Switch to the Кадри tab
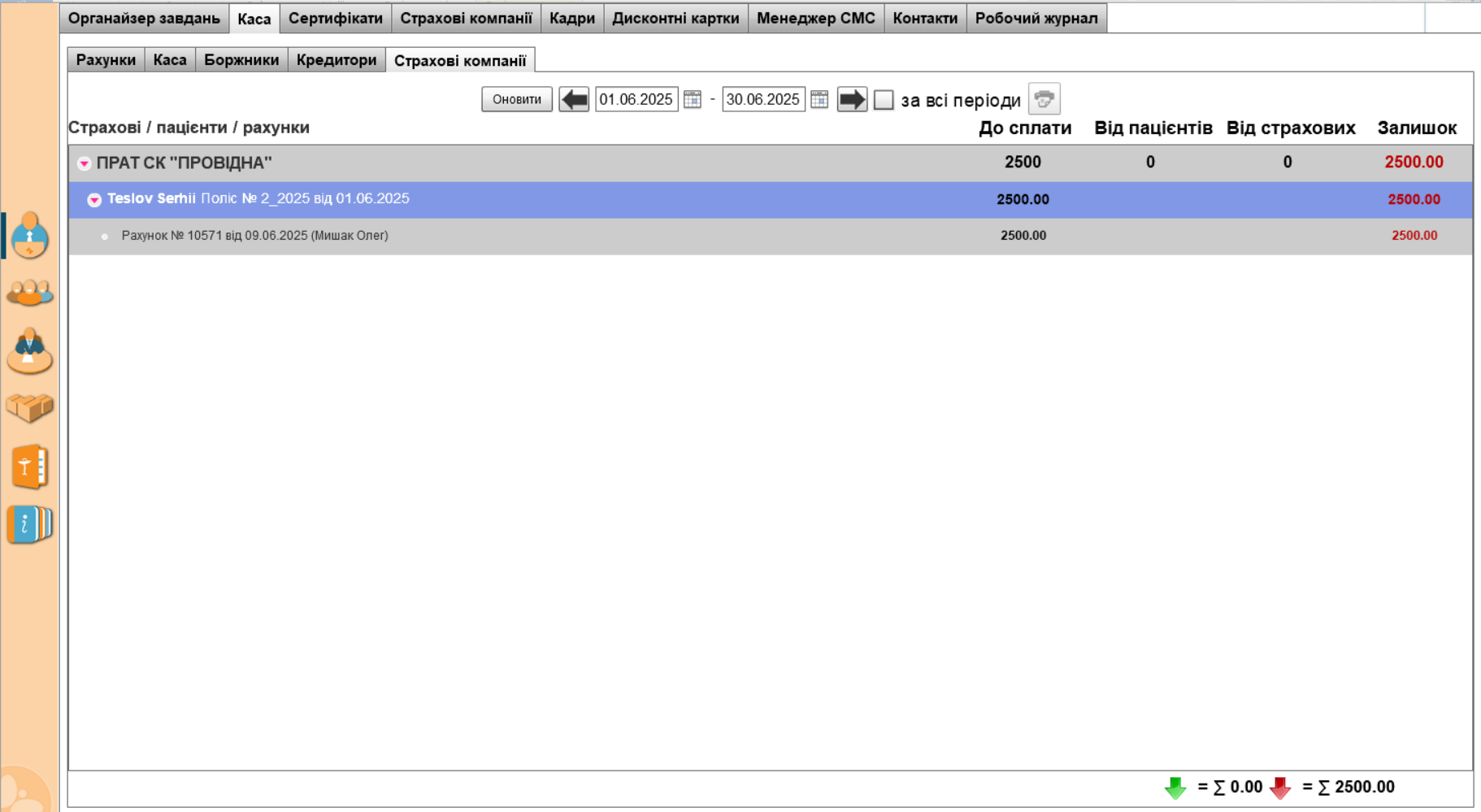This screenshot has width=1481, height=812. [x=572, y=18]
